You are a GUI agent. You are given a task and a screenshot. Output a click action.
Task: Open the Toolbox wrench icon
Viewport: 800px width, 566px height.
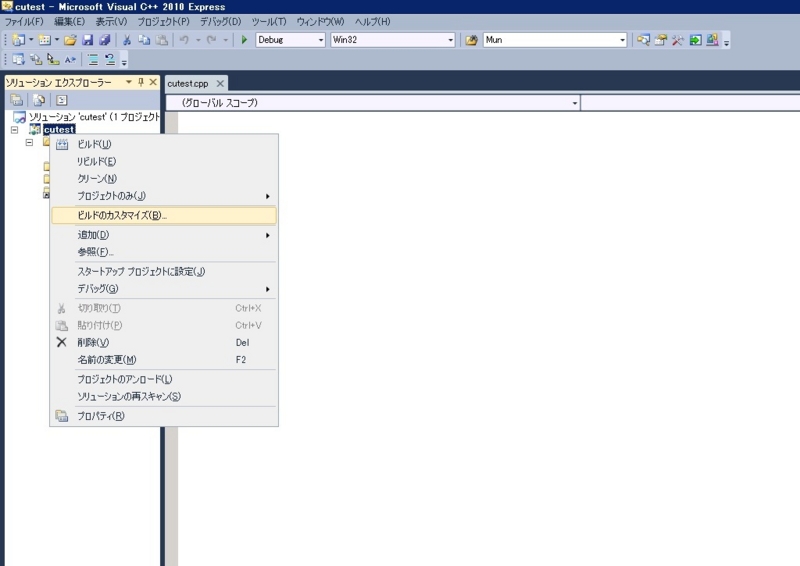[678, 40]
